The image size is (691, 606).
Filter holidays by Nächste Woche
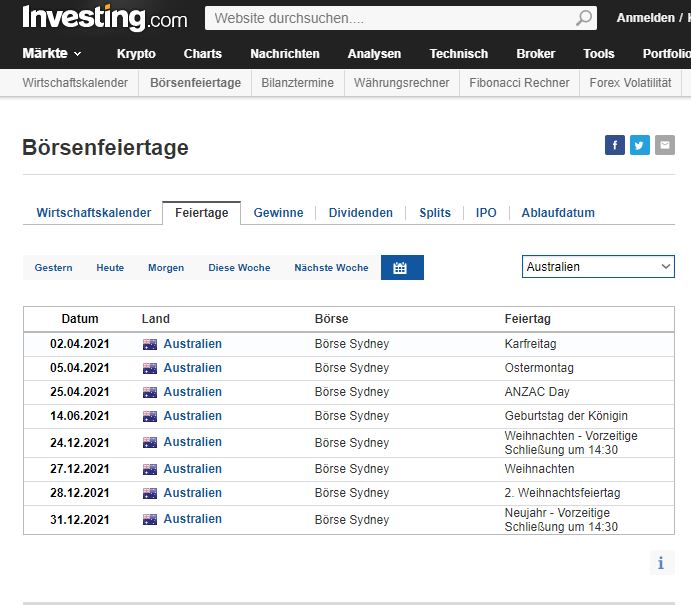click(331, 268)
